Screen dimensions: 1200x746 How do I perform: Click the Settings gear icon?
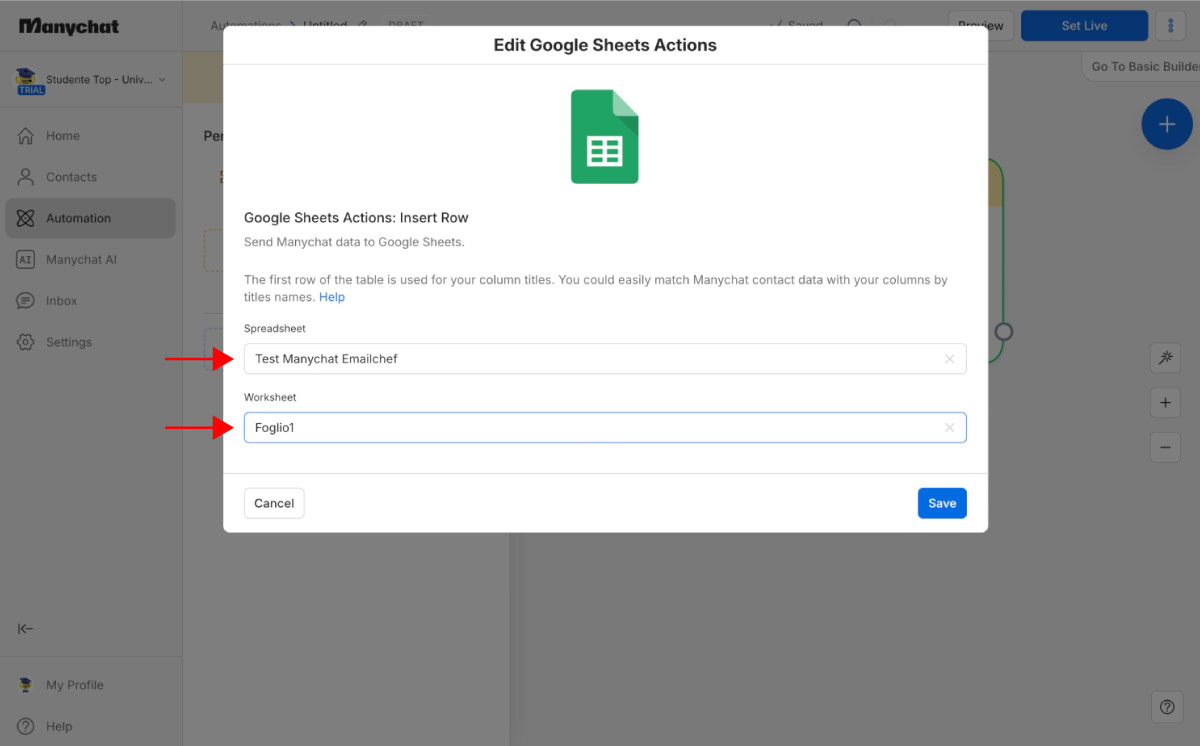pos(26,342)
